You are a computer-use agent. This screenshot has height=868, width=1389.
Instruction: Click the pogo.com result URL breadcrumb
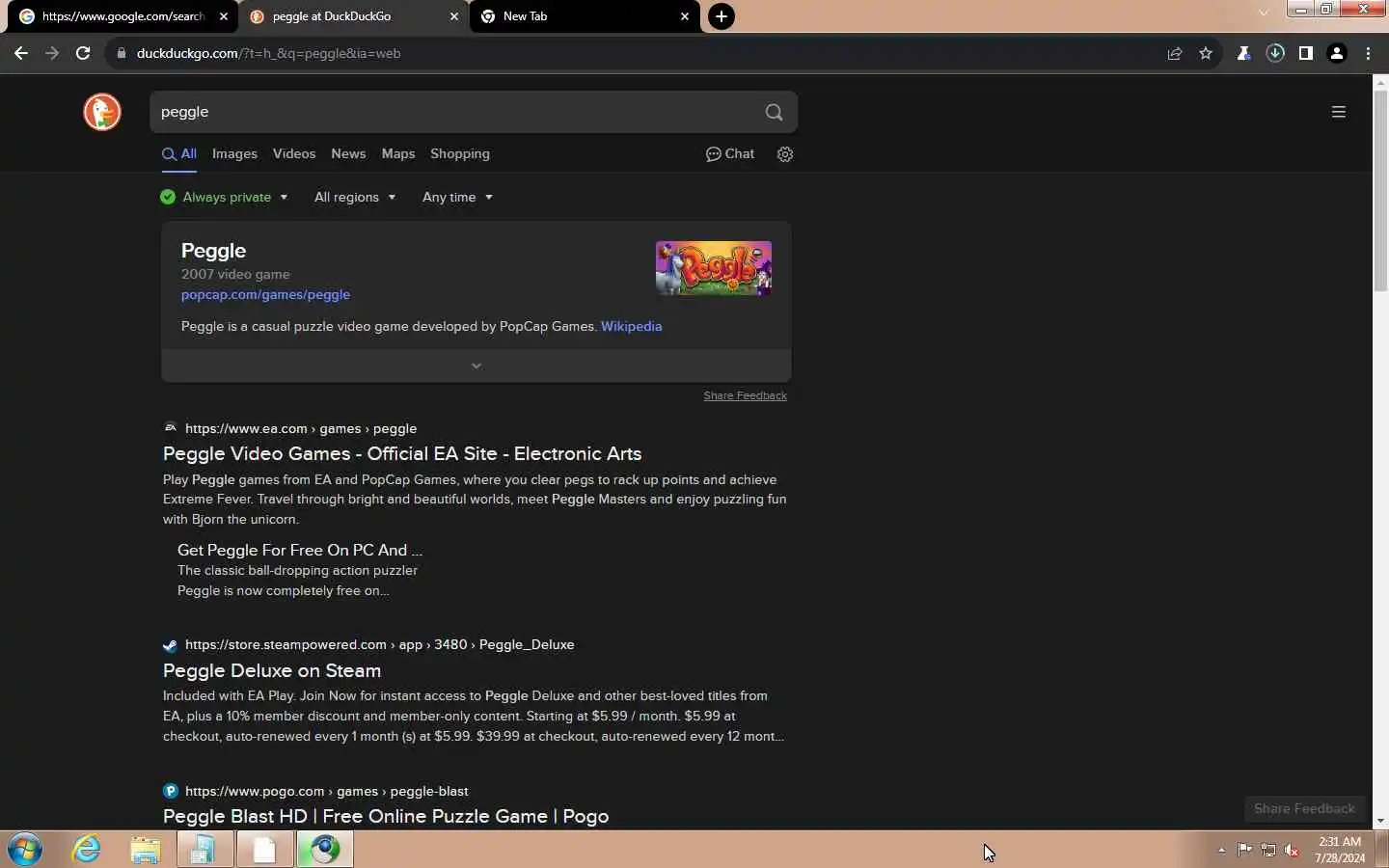tap(326, 791)
